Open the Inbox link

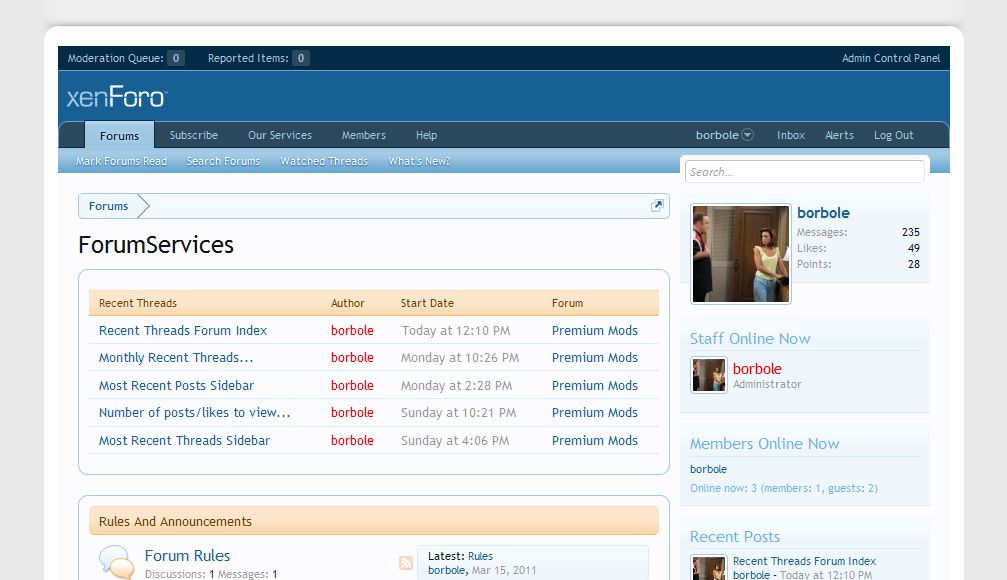point(791,135)
